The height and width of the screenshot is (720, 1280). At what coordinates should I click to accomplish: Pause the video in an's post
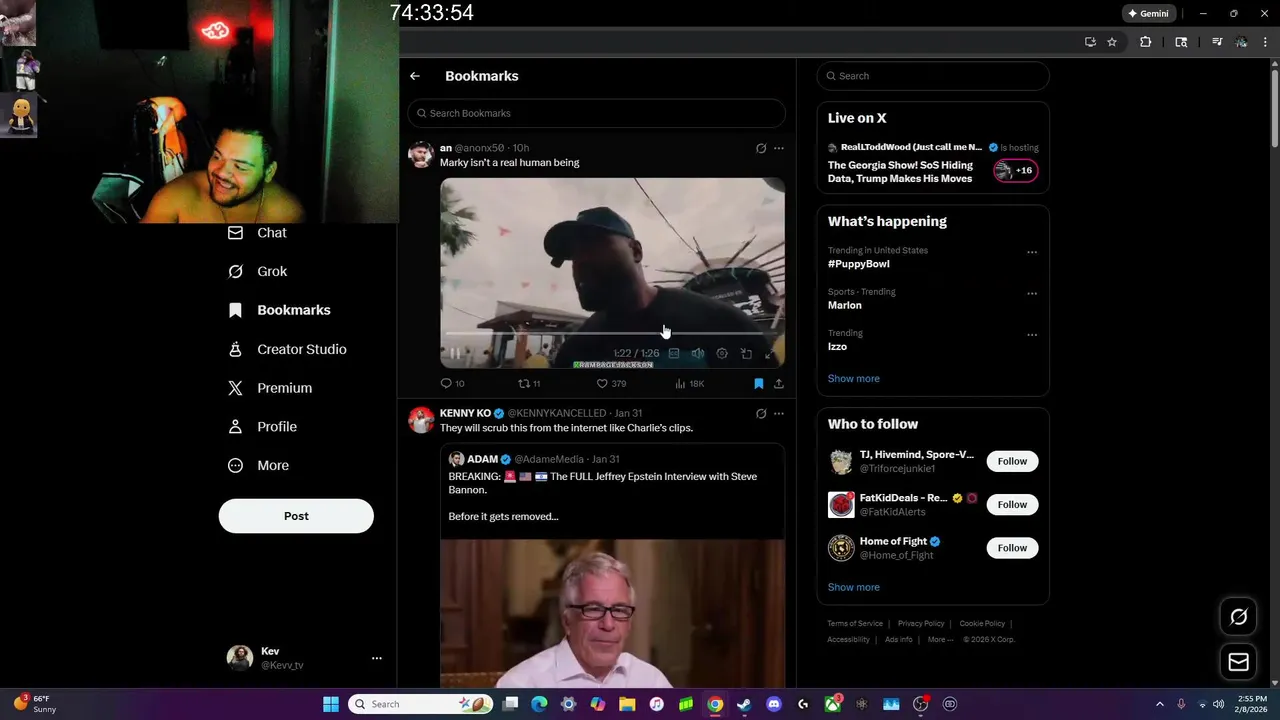tap(455, 353)
